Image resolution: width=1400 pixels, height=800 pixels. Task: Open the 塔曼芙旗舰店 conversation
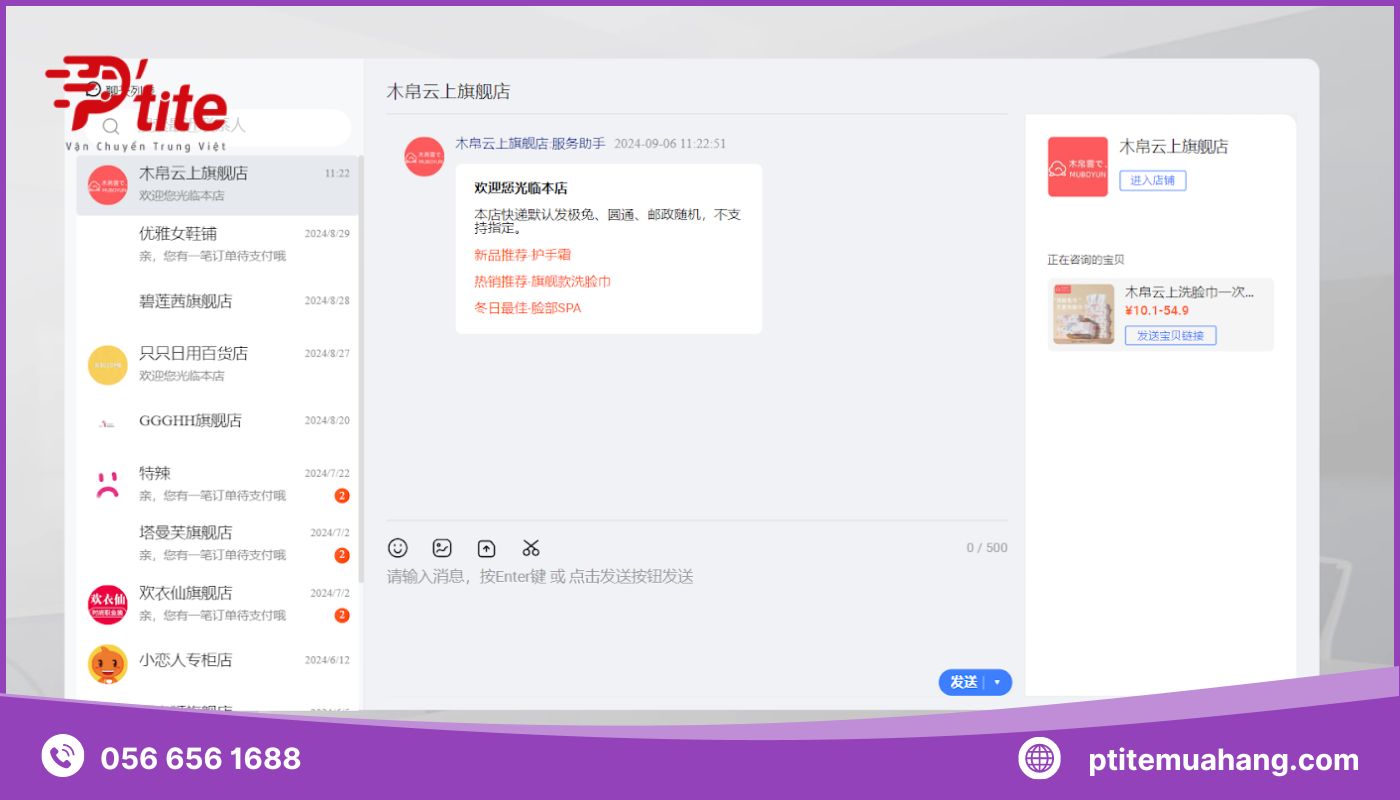pos(217,543)
